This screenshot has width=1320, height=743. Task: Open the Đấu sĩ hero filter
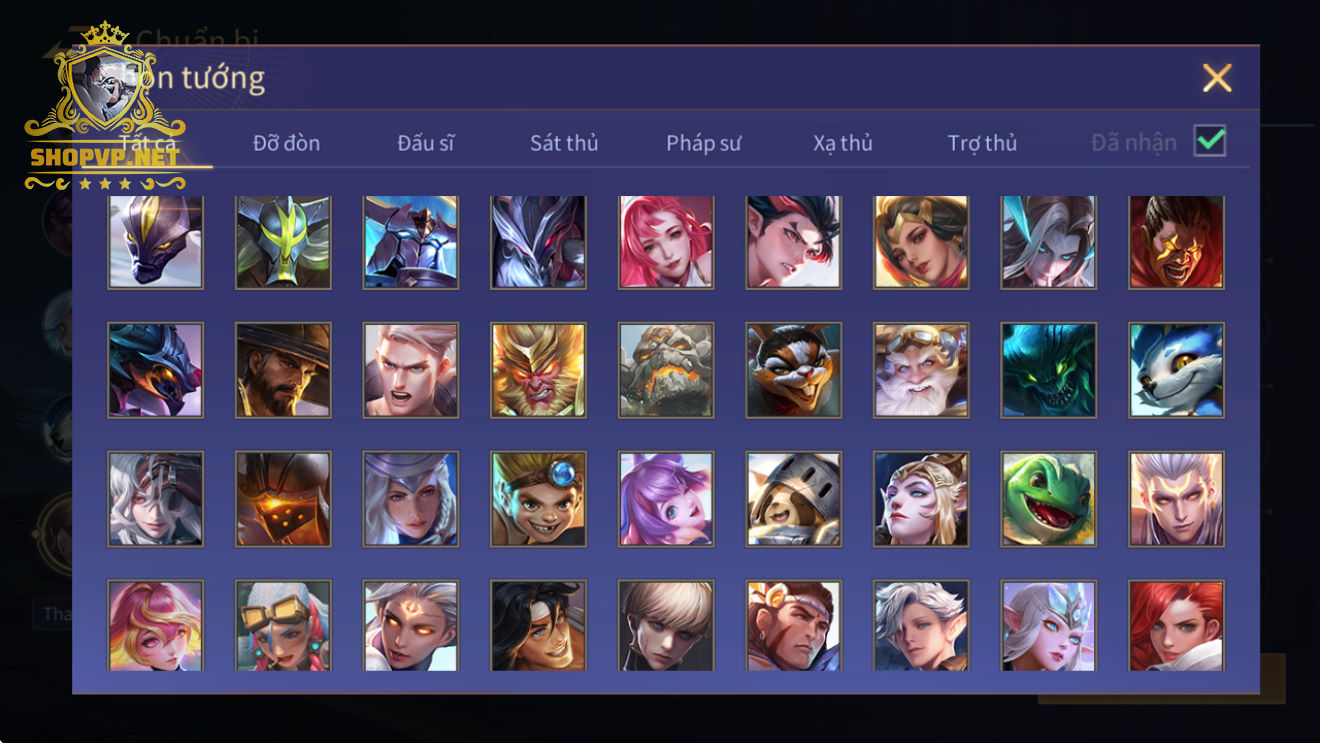(x=426, y=143)
